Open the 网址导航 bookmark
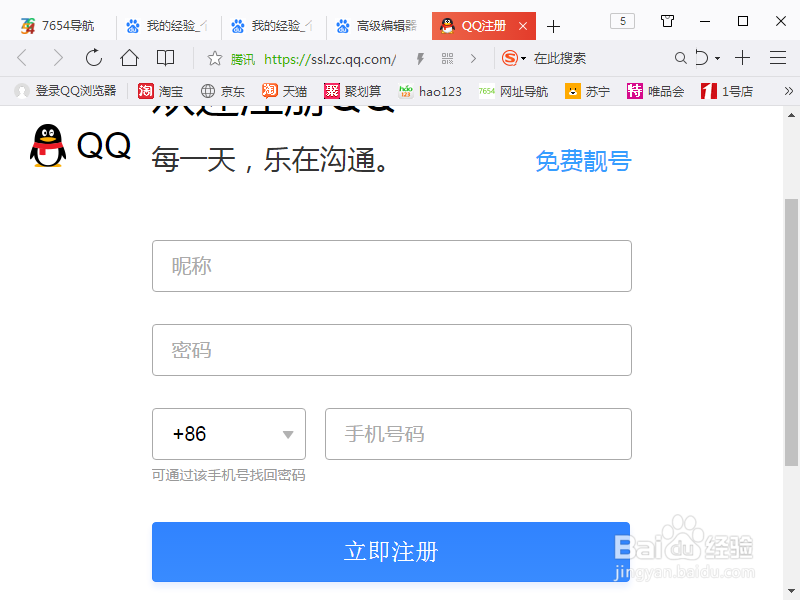The height and width of the screenshot is (600, 800). 513,91
